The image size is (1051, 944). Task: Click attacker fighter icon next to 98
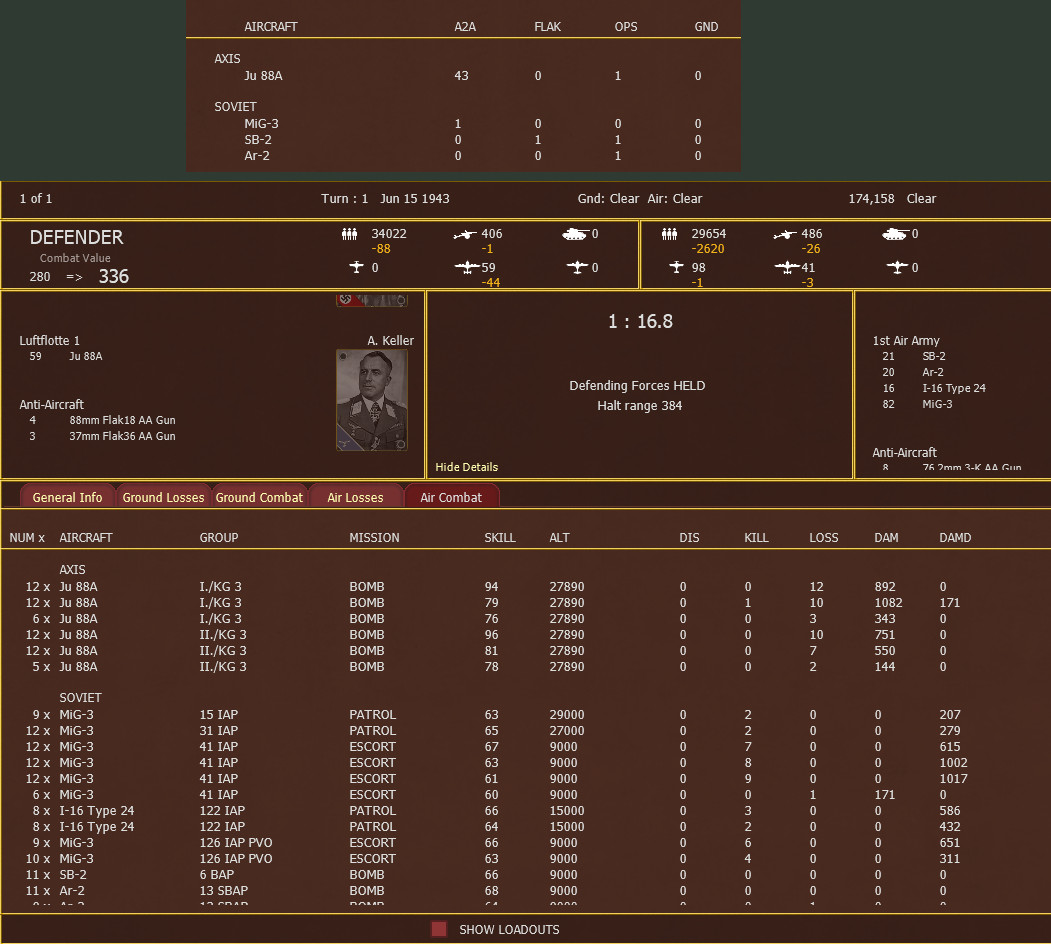pos(677,268)
